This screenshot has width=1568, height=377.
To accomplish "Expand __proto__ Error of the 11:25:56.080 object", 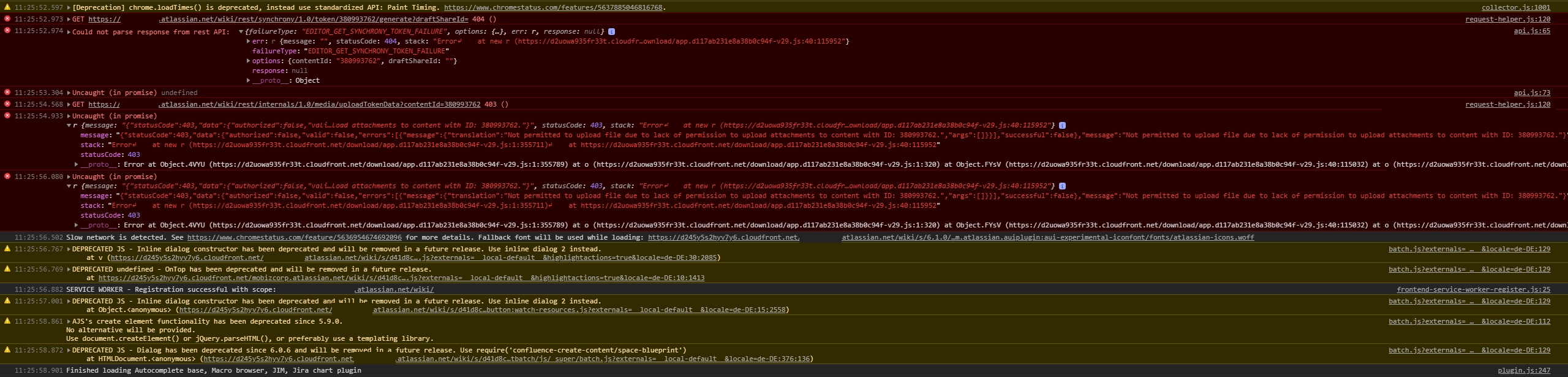I will [77, 226].
